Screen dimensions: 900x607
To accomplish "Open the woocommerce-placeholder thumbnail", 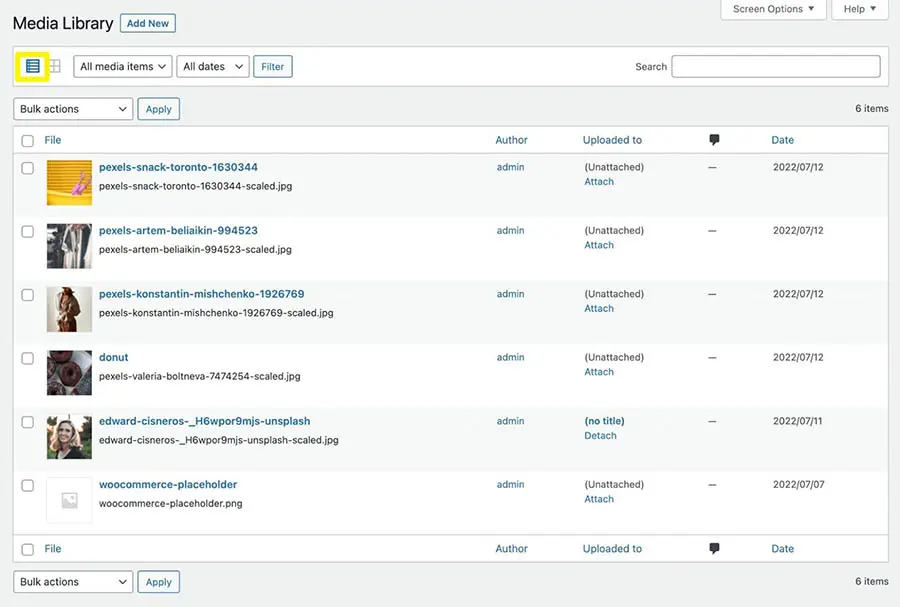I will pos(69,500).
